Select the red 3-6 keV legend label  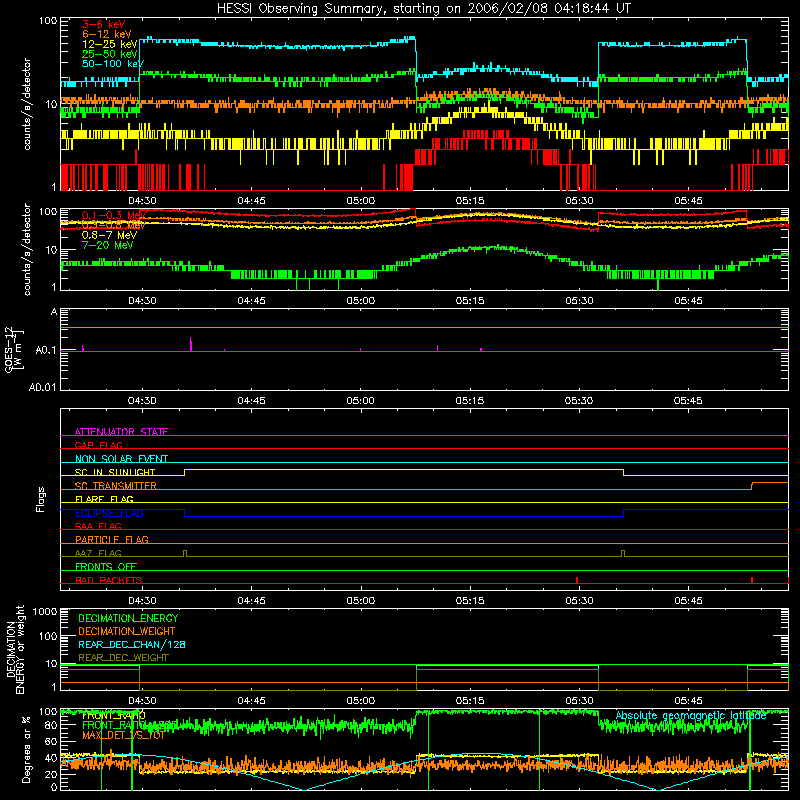tap(103, 24)
